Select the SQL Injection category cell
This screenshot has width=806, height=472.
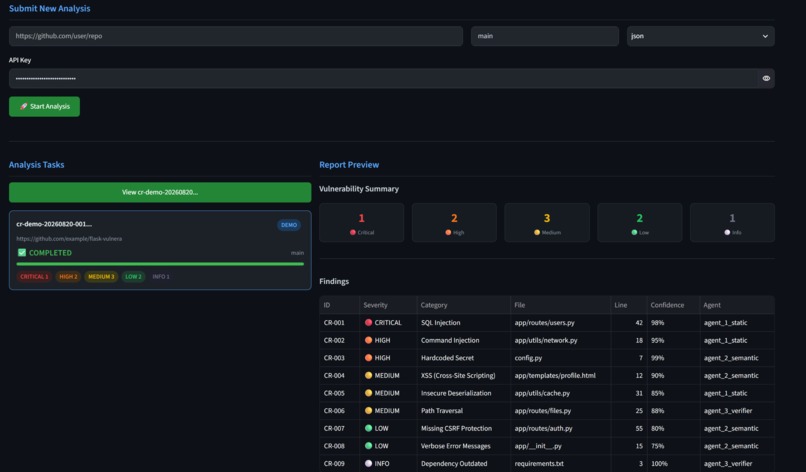click(x=463, y=322)
